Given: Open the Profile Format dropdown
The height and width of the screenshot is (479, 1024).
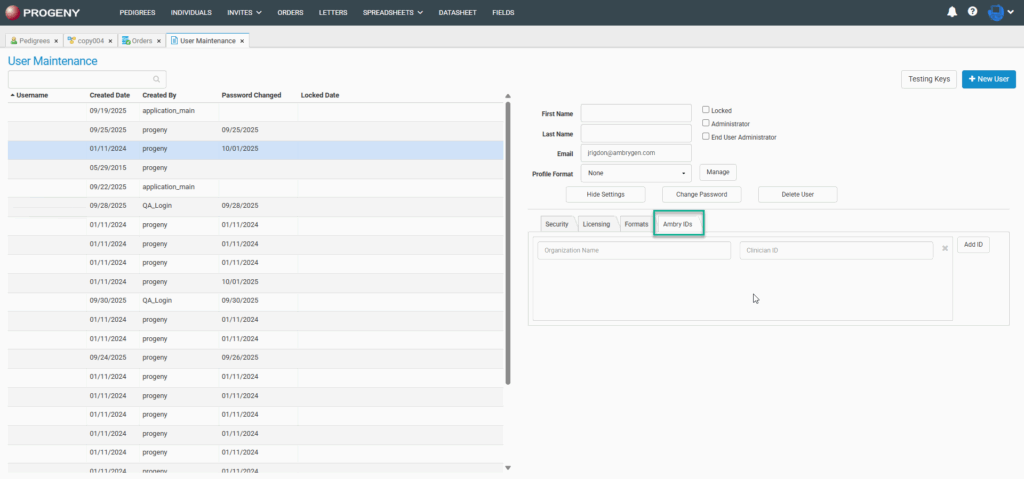Looking at the screenshot, I should (x=636, y=173).
